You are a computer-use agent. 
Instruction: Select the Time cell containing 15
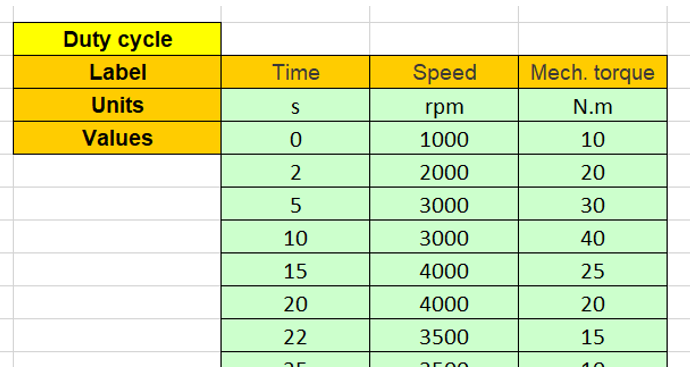point(295,270)
